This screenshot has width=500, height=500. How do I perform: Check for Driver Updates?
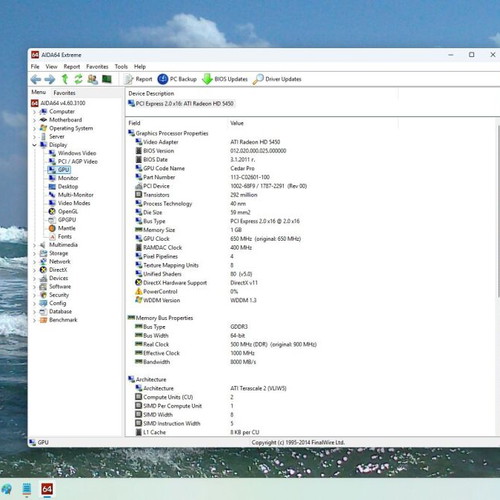point(277,79)
